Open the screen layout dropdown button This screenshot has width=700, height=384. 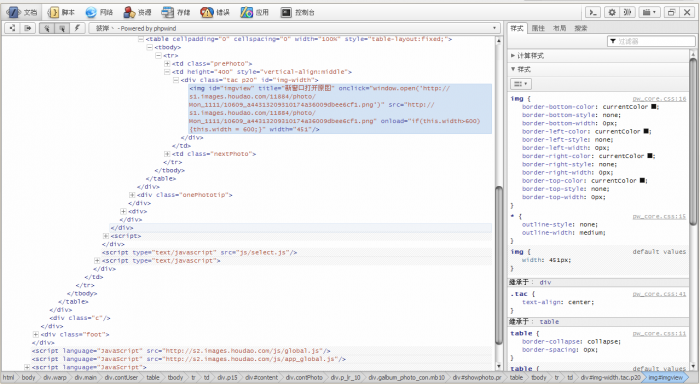649,13
